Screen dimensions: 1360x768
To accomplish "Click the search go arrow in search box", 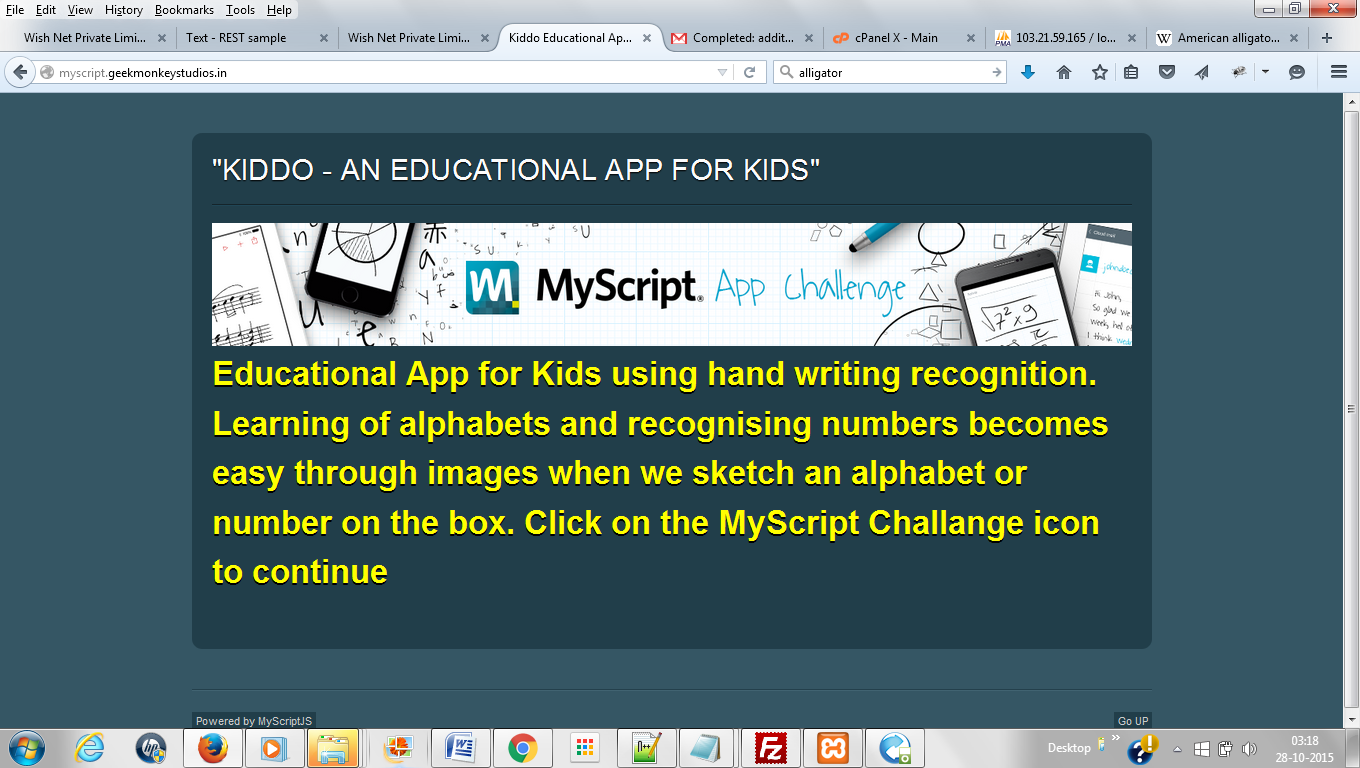I will coord(997,72).
